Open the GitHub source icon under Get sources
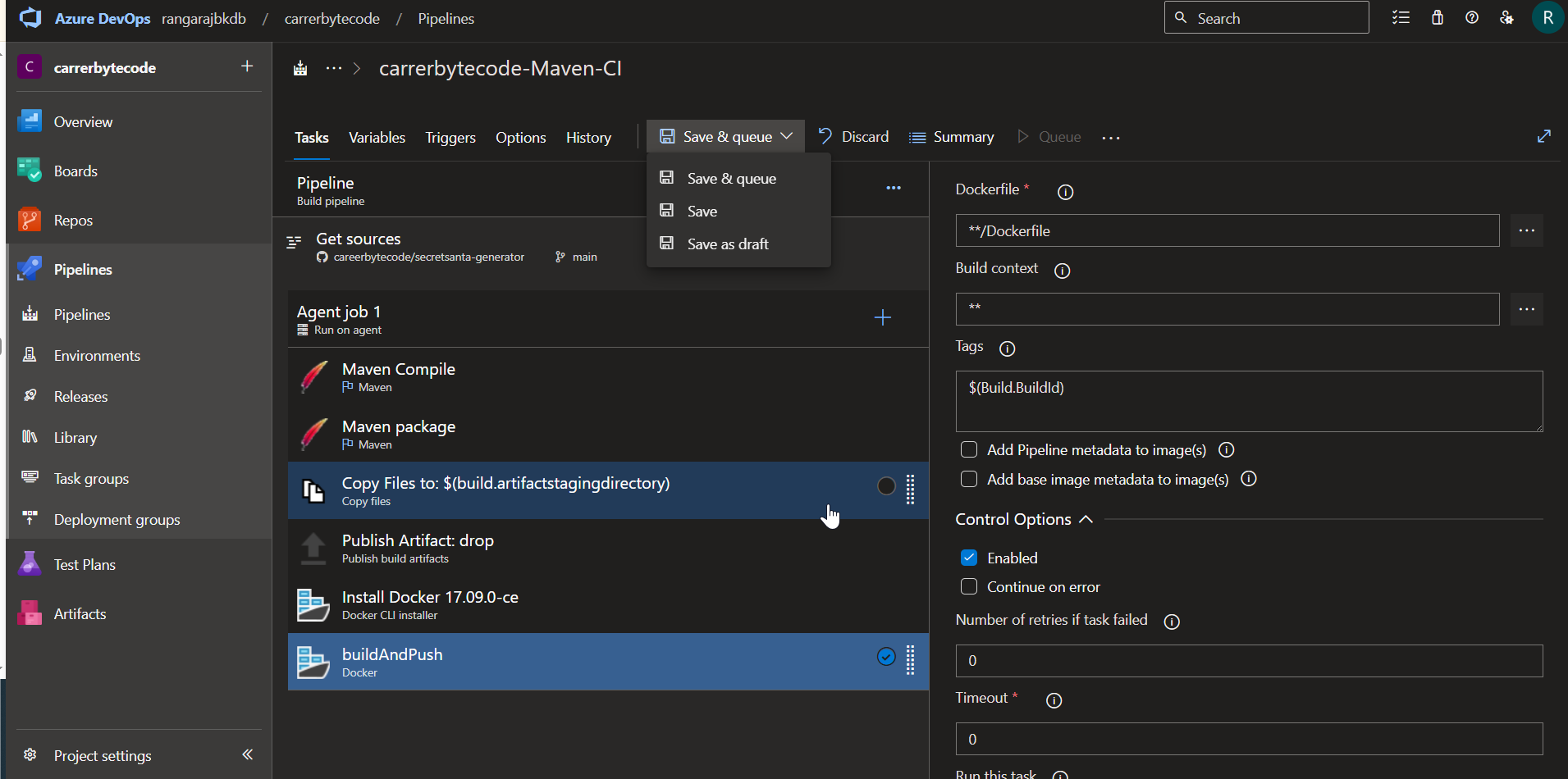Viewport: 1568px width, 779px height. (x=322, y=257)
